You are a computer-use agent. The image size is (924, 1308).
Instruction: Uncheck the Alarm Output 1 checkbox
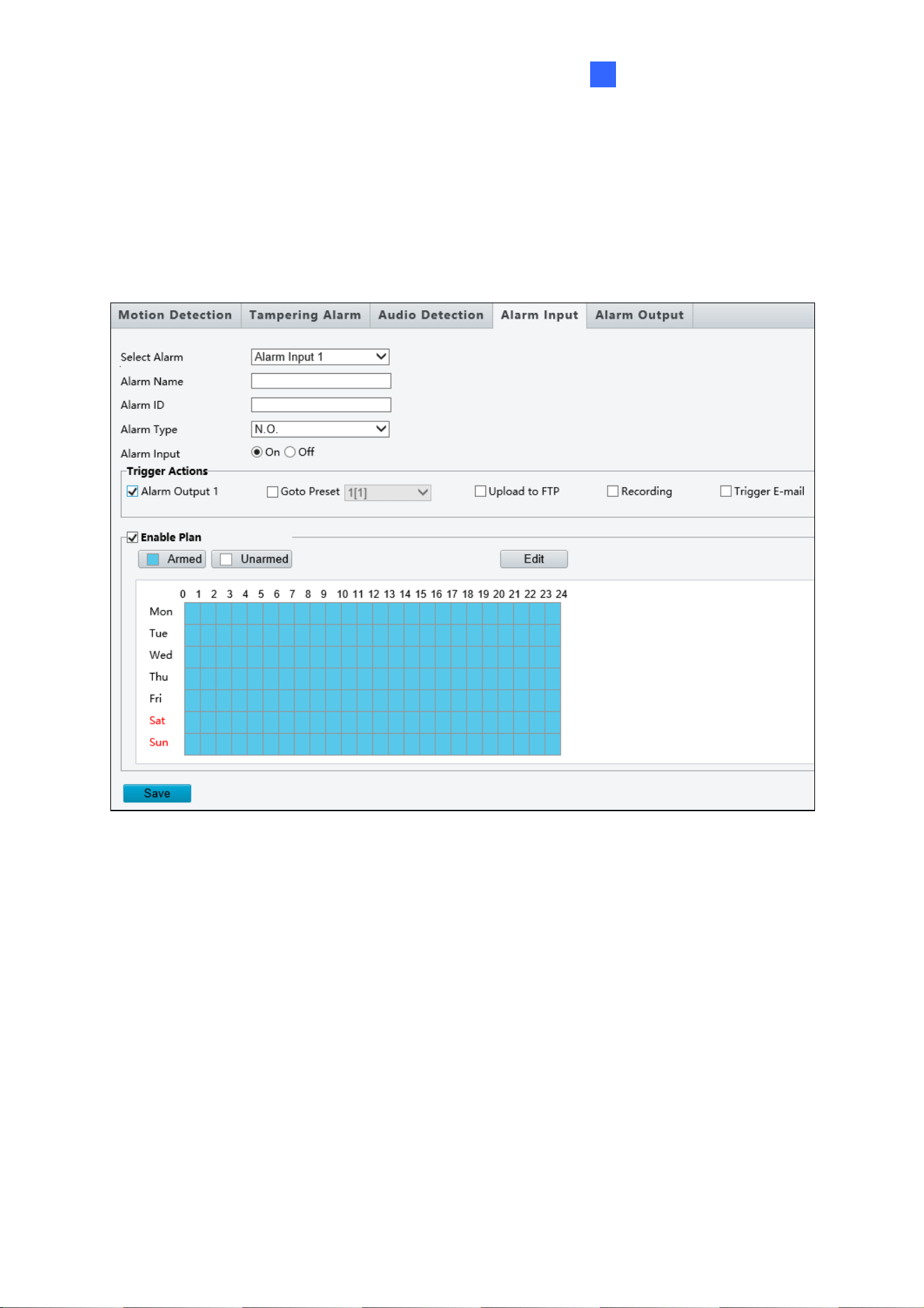pyautogui.click(x=133, y=491)
